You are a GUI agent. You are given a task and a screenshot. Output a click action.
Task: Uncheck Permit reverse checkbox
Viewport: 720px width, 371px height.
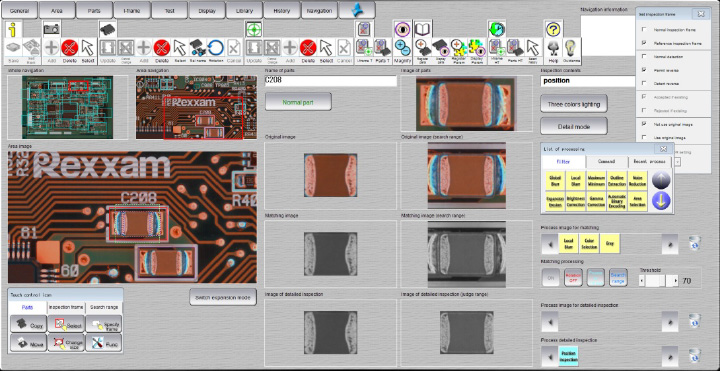click(x=644, y=70)
